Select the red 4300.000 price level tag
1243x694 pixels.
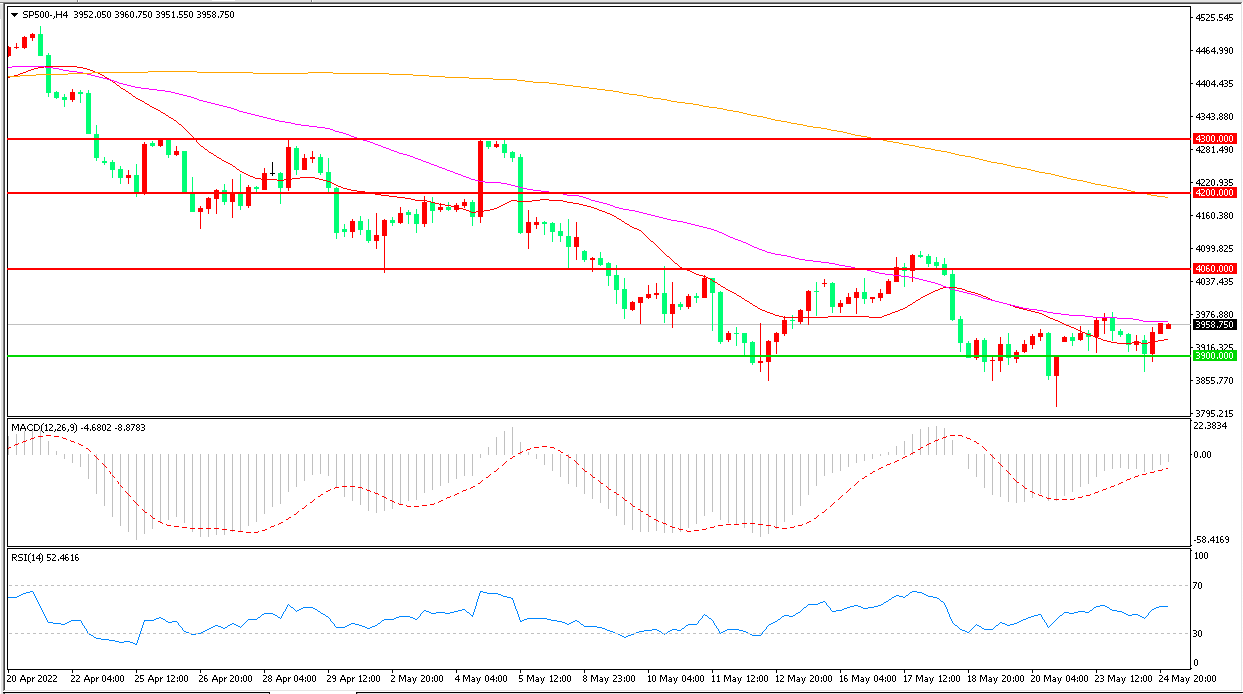click(x=1214, y=138)
